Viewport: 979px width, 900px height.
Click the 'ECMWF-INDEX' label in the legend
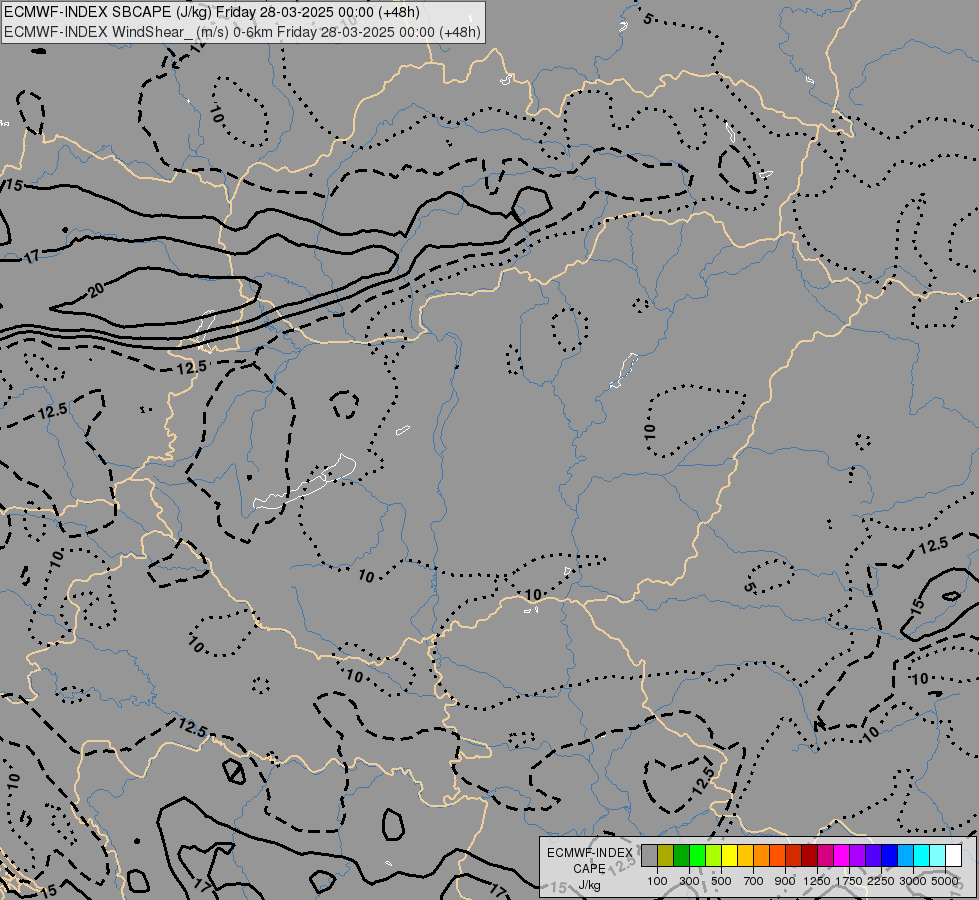tap(589, 853)
